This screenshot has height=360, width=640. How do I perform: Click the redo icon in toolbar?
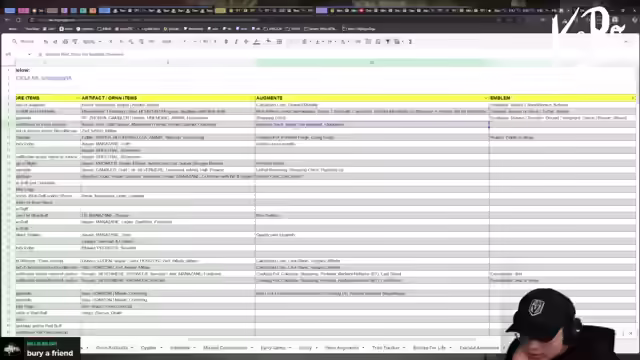click(55, 42)
